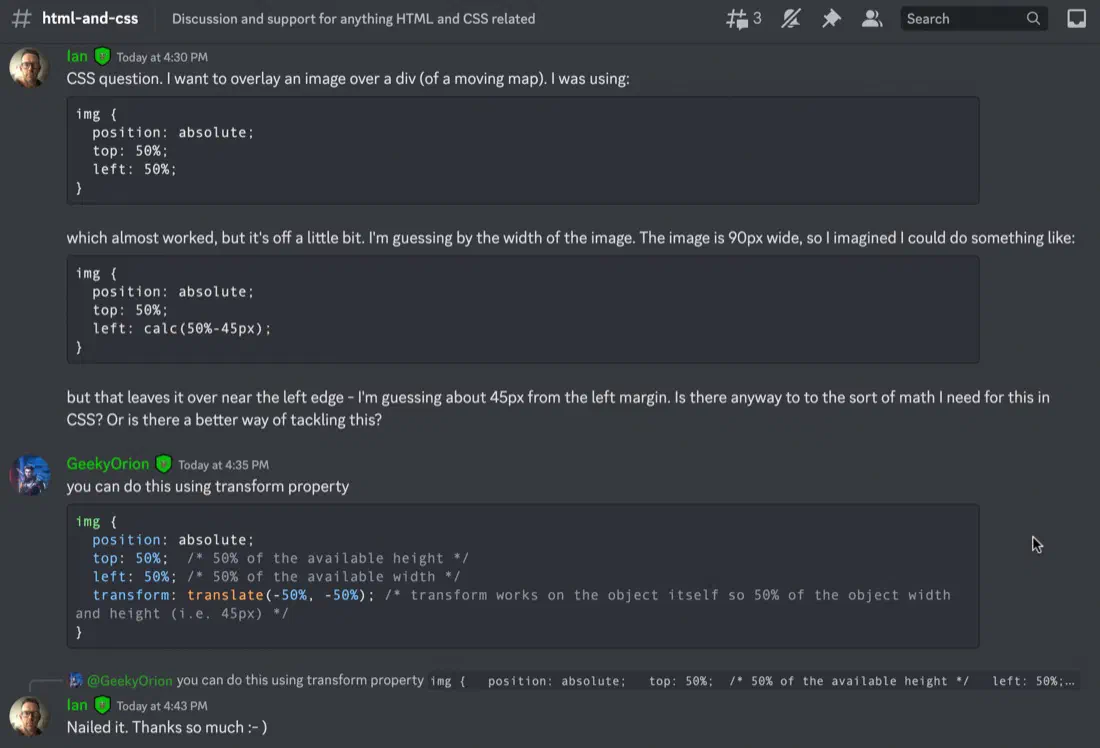Show the member list icon
Viewport: 1100px width, 748px height.
click(872, 19)
